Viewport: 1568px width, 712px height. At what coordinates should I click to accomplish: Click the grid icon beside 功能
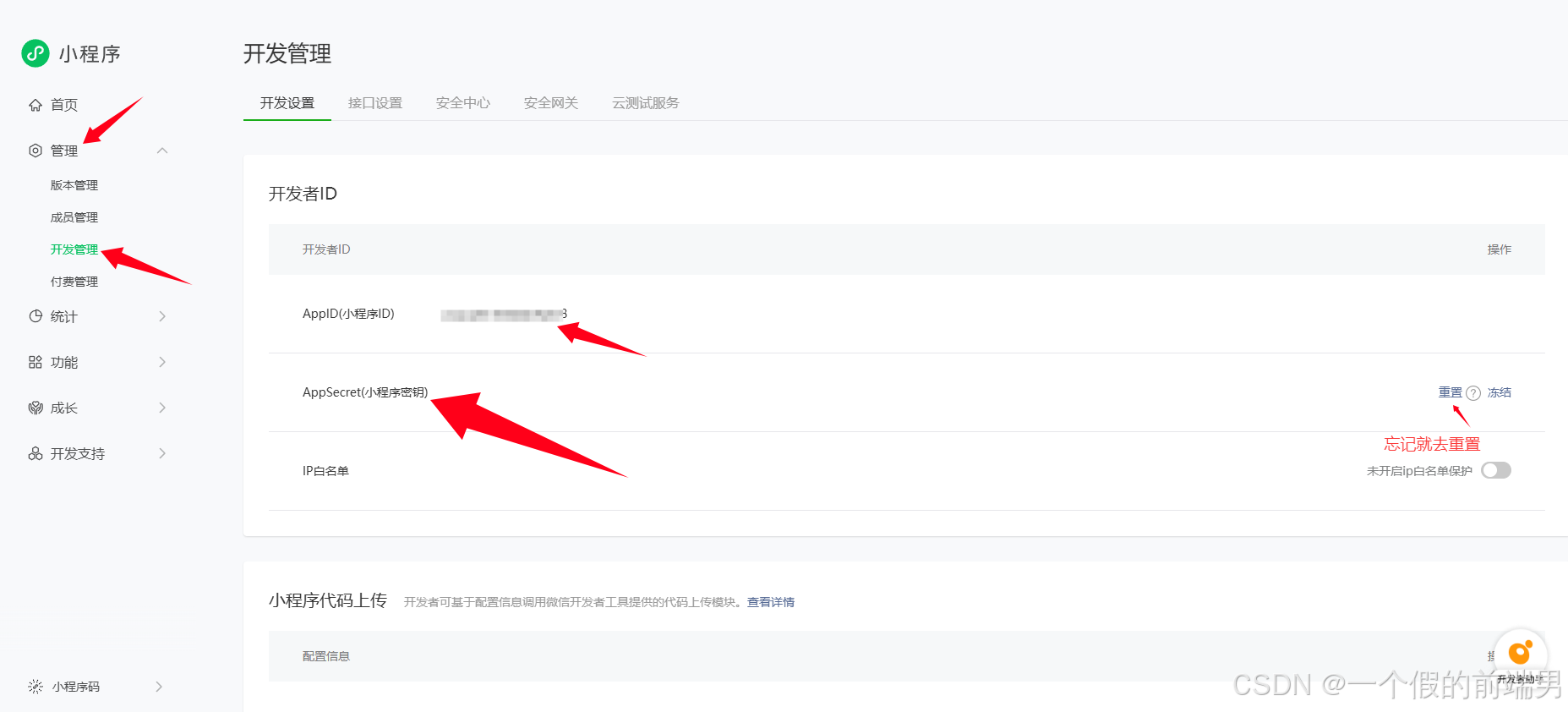(36, 362)
